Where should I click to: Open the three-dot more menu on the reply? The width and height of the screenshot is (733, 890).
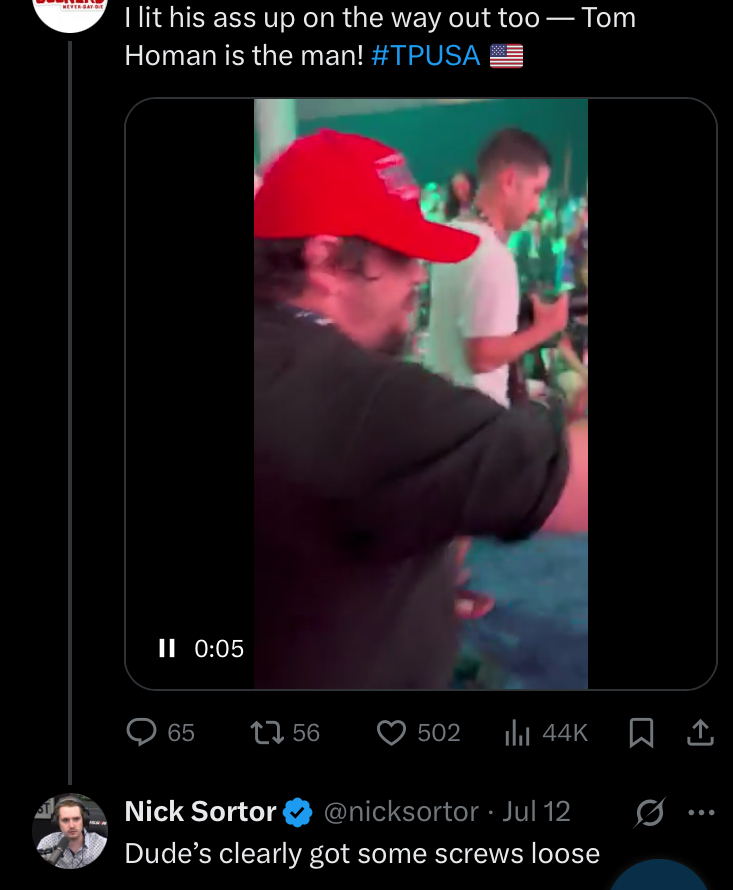(703, 812)
